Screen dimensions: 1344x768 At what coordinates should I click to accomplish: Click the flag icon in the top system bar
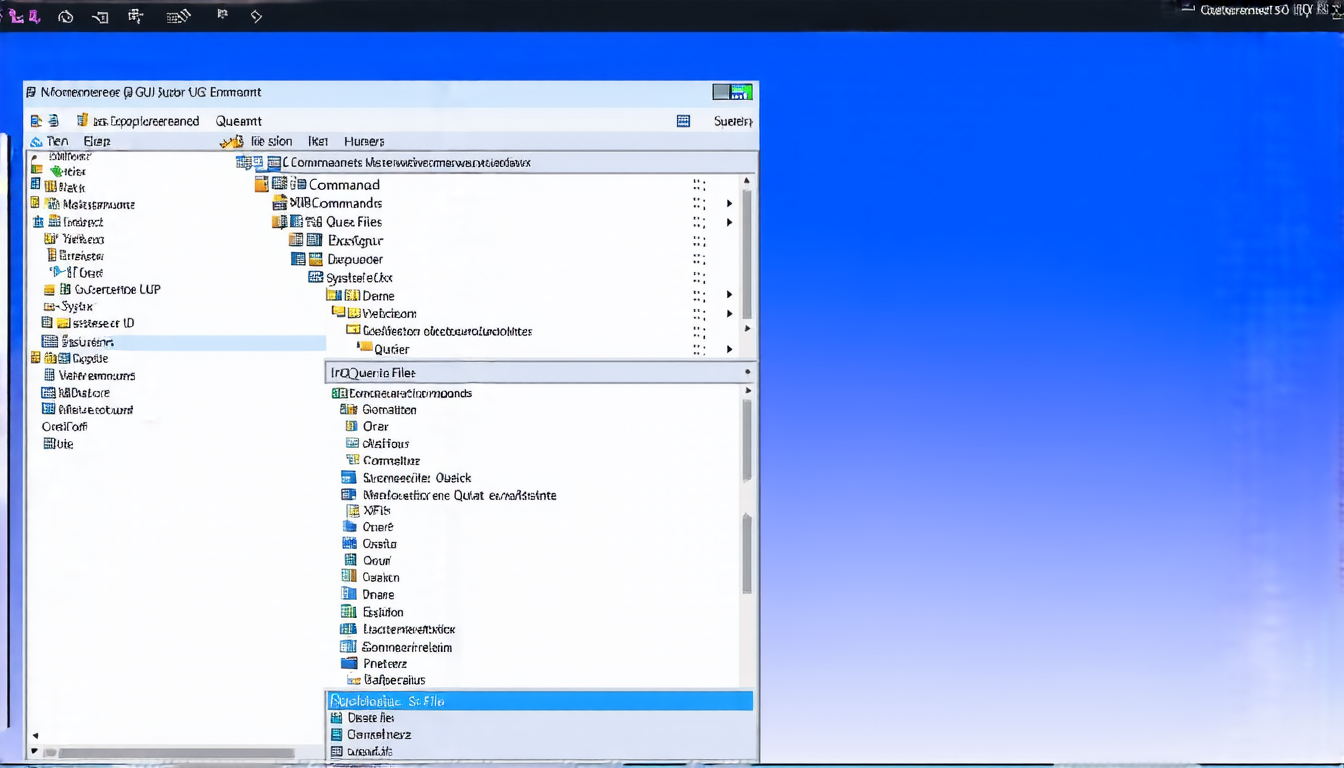[x=222, y=15]
